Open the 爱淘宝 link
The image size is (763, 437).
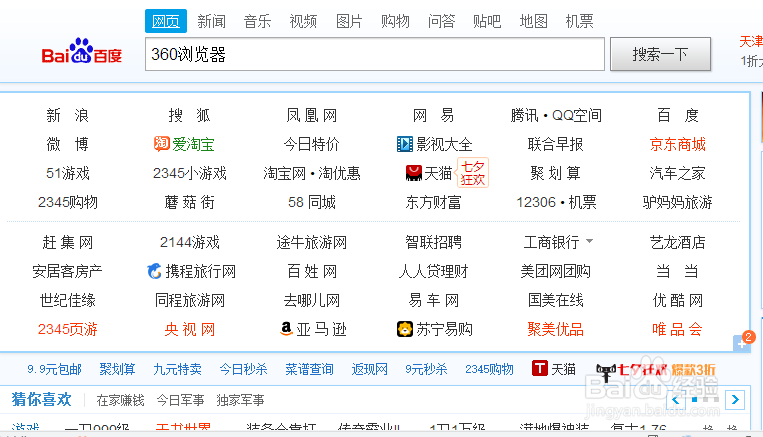[x=184, y=144]
